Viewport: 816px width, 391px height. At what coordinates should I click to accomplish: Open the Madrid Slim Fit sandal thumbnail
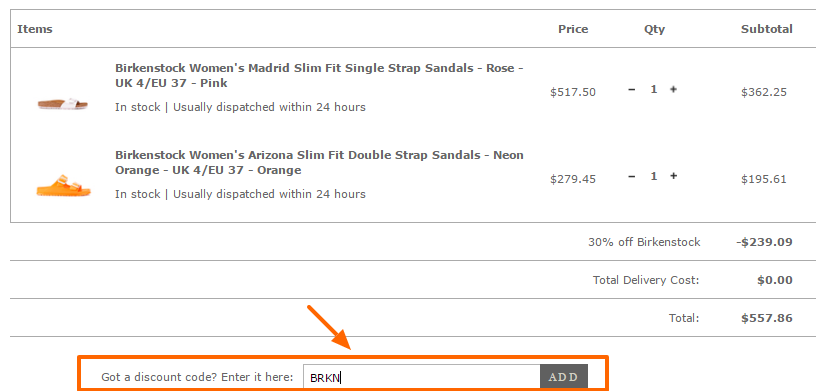point(63,104)
